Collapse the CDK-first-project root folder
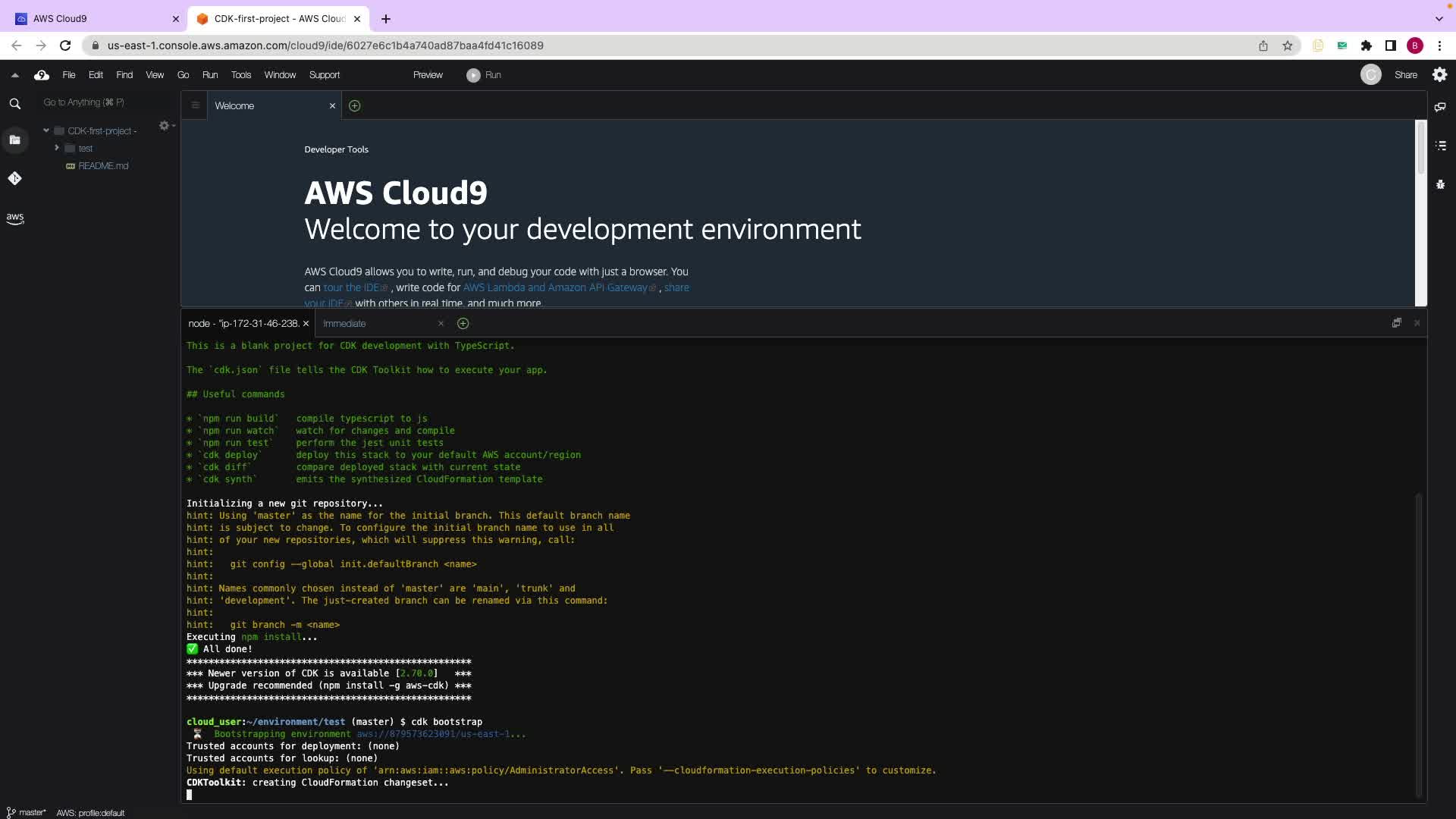Image resolution: width=1456 pixels, height=819 pixels. [46, 130]
